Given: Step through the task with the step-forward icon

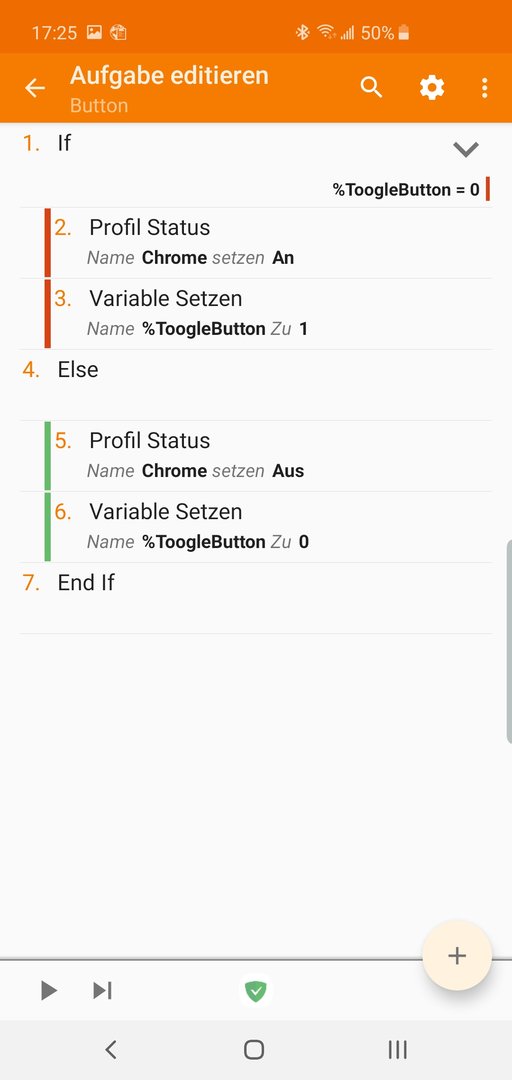Looking at the screenshot, I should (102, 990).
